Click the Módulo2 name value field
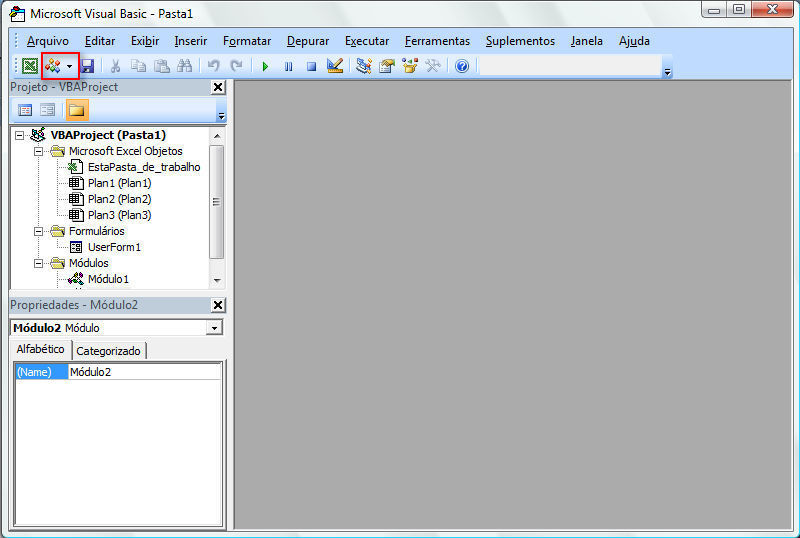800x538 pixels. (x=145, y=372)
